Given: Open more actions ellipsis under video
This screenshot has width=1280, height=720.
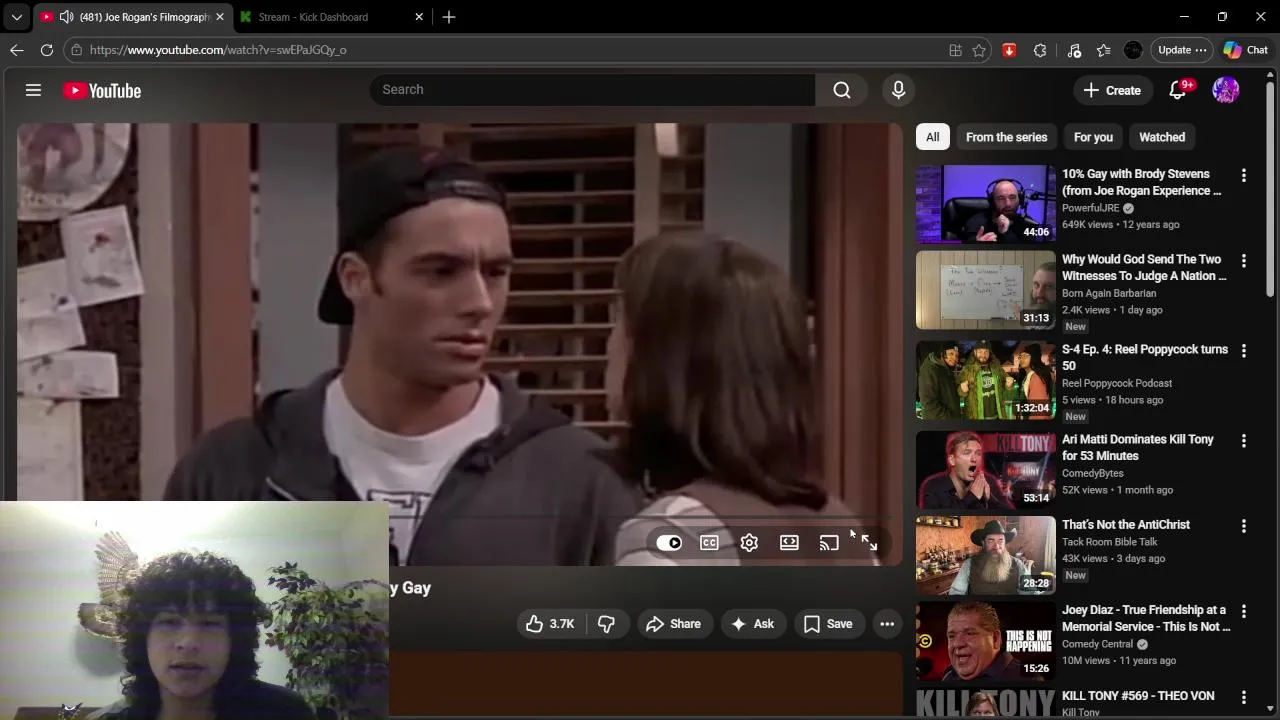Looking at the screenshot, I should (887, 624).
